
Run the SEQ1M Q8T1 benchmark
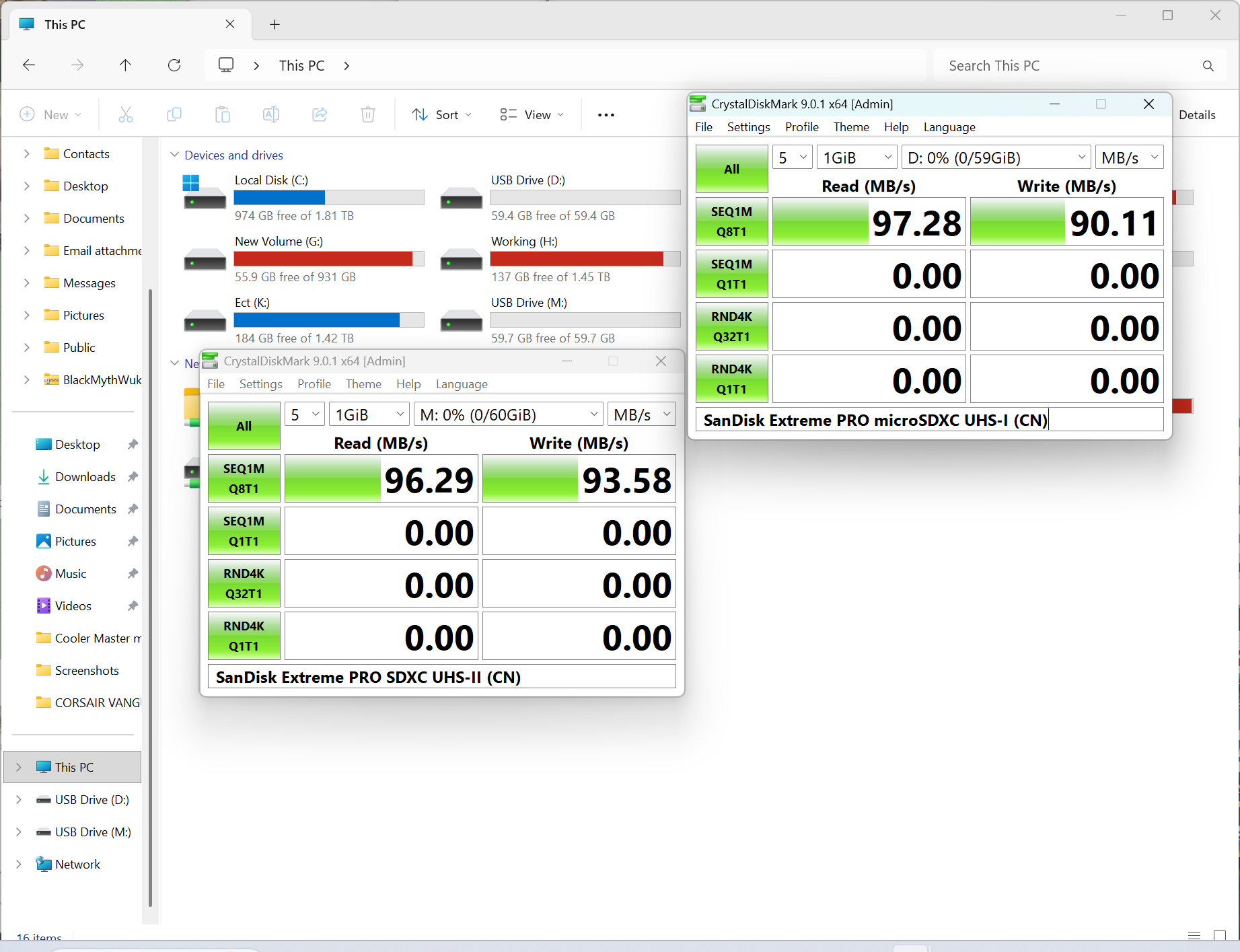pos(244,478)
